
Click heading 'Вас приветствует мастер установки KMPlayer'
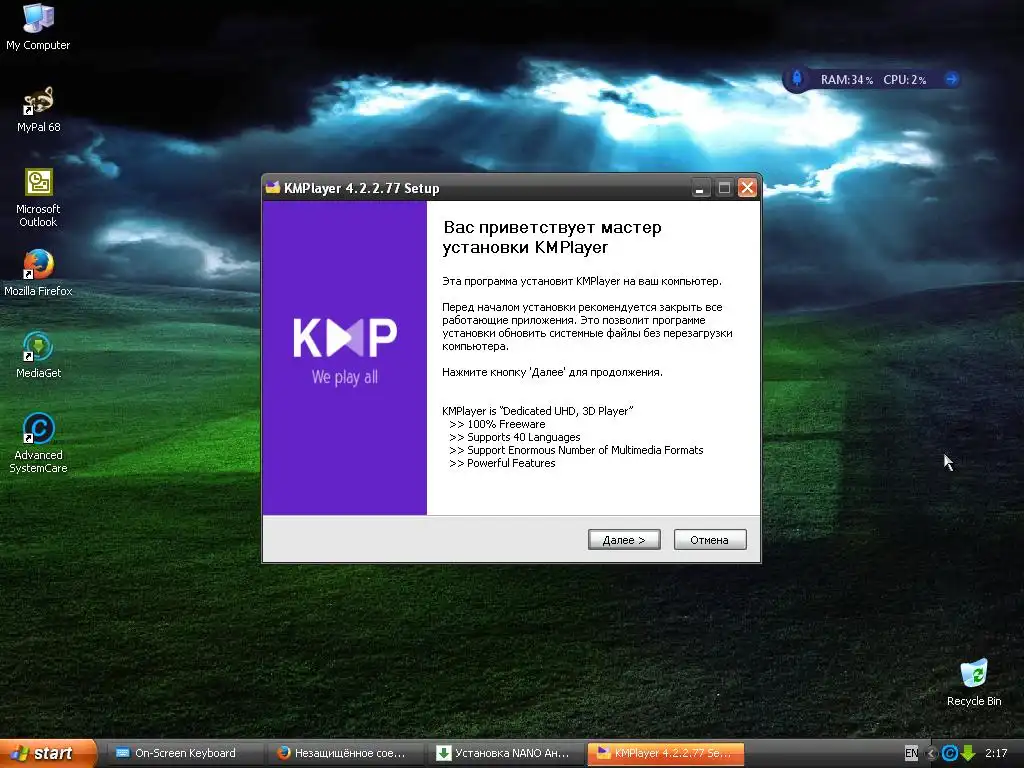coord(552,237)
